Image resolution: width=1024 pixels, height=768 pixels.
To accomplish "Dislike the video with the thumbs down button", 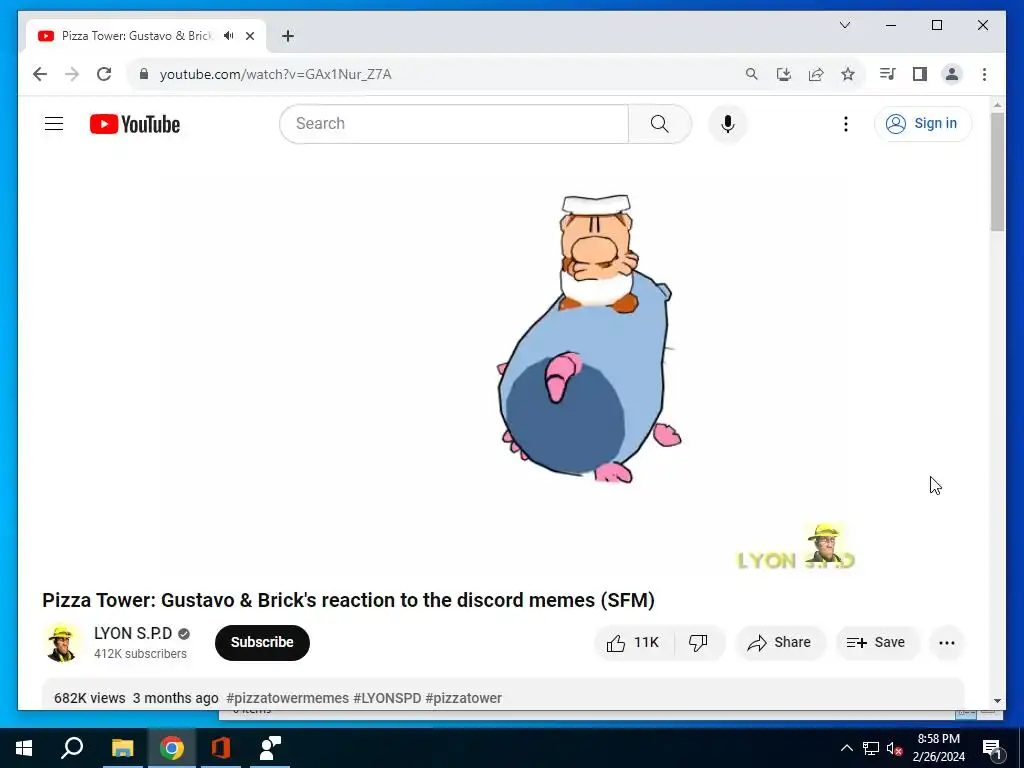I will click(x=698, y=643).
